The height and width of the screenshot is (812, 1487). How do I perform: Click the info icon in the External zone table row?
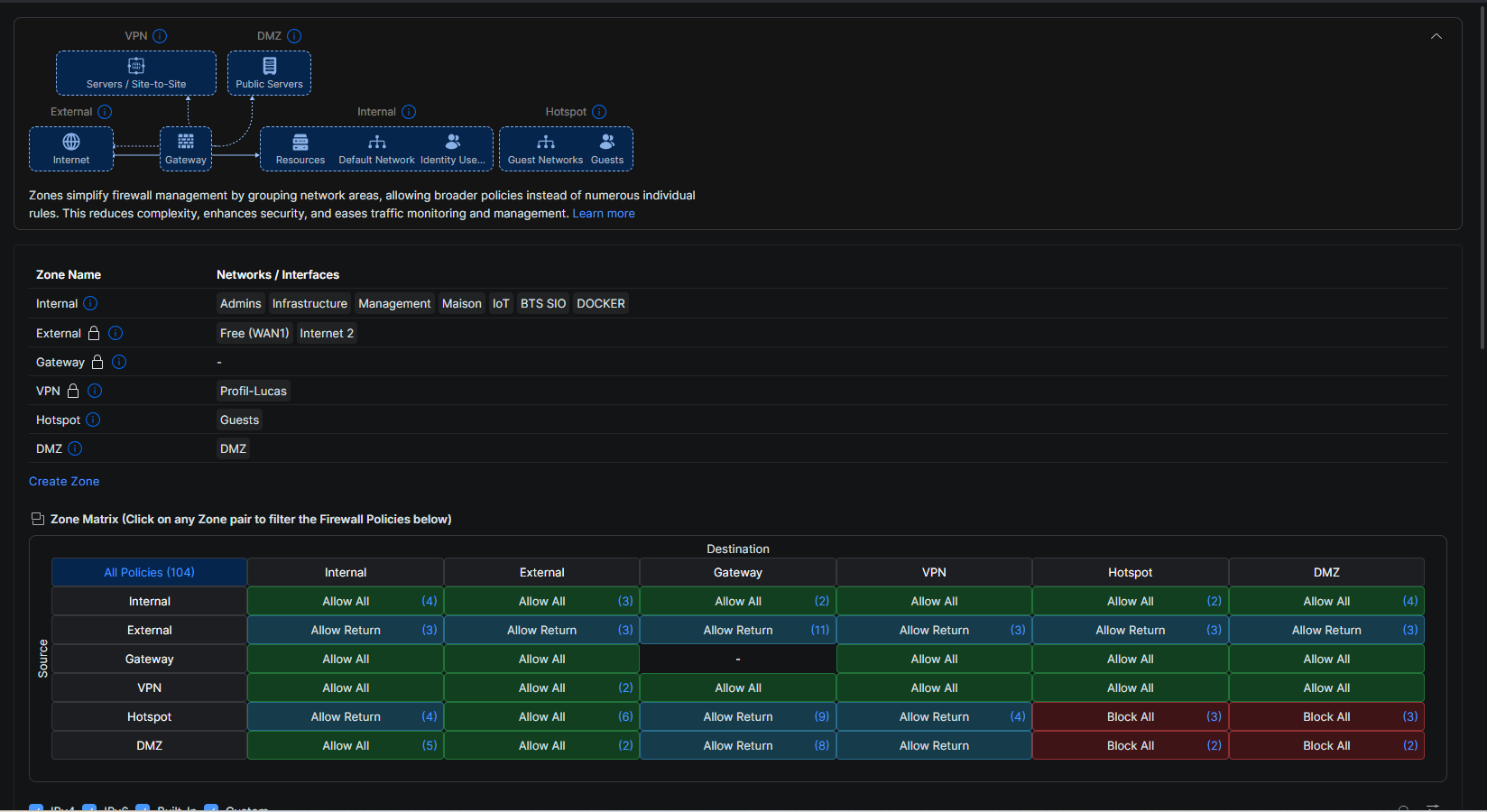(115, 333)
